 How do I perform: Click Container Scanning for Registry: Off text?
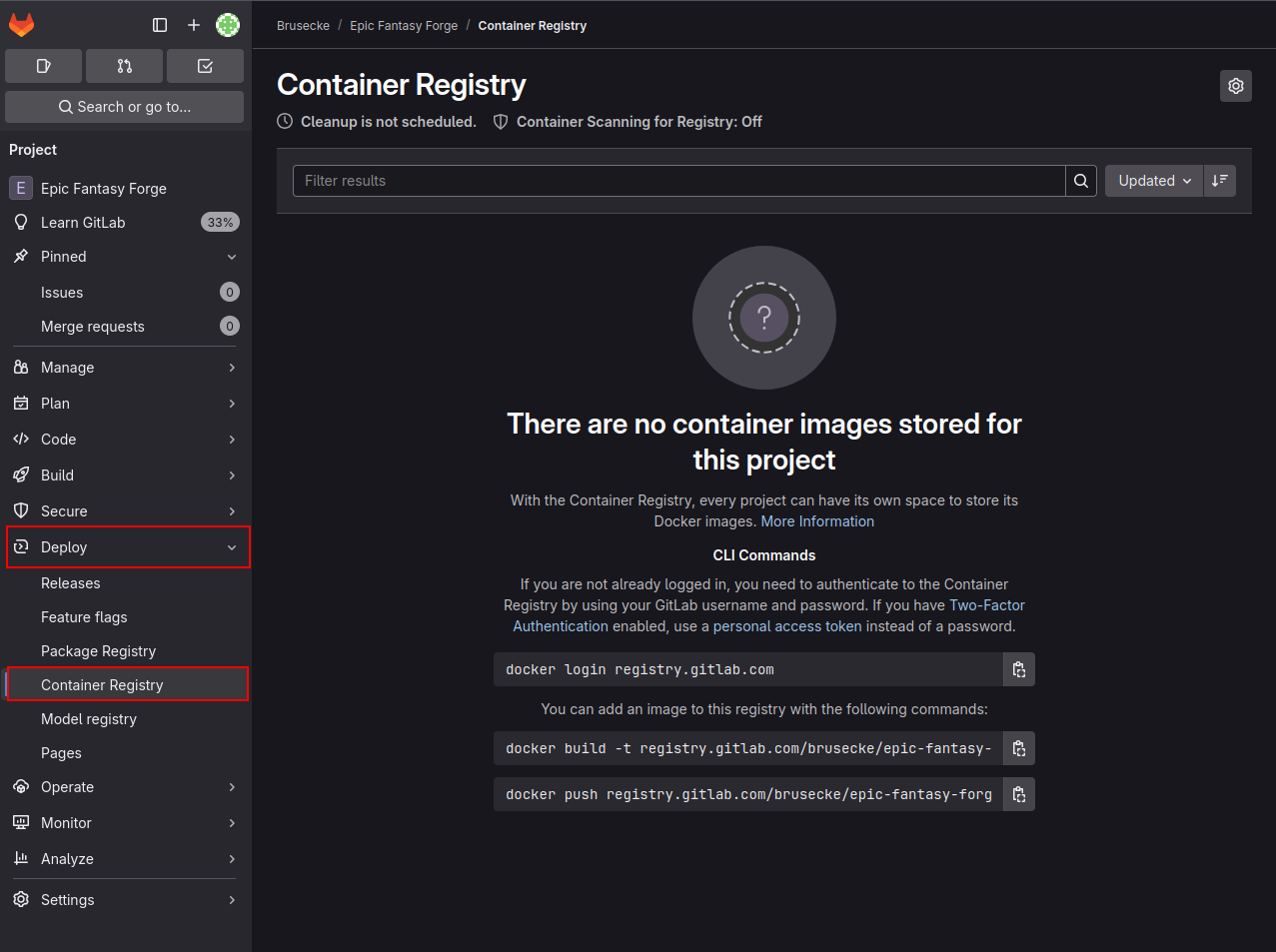pyautogui.click(x=639, y=122)
